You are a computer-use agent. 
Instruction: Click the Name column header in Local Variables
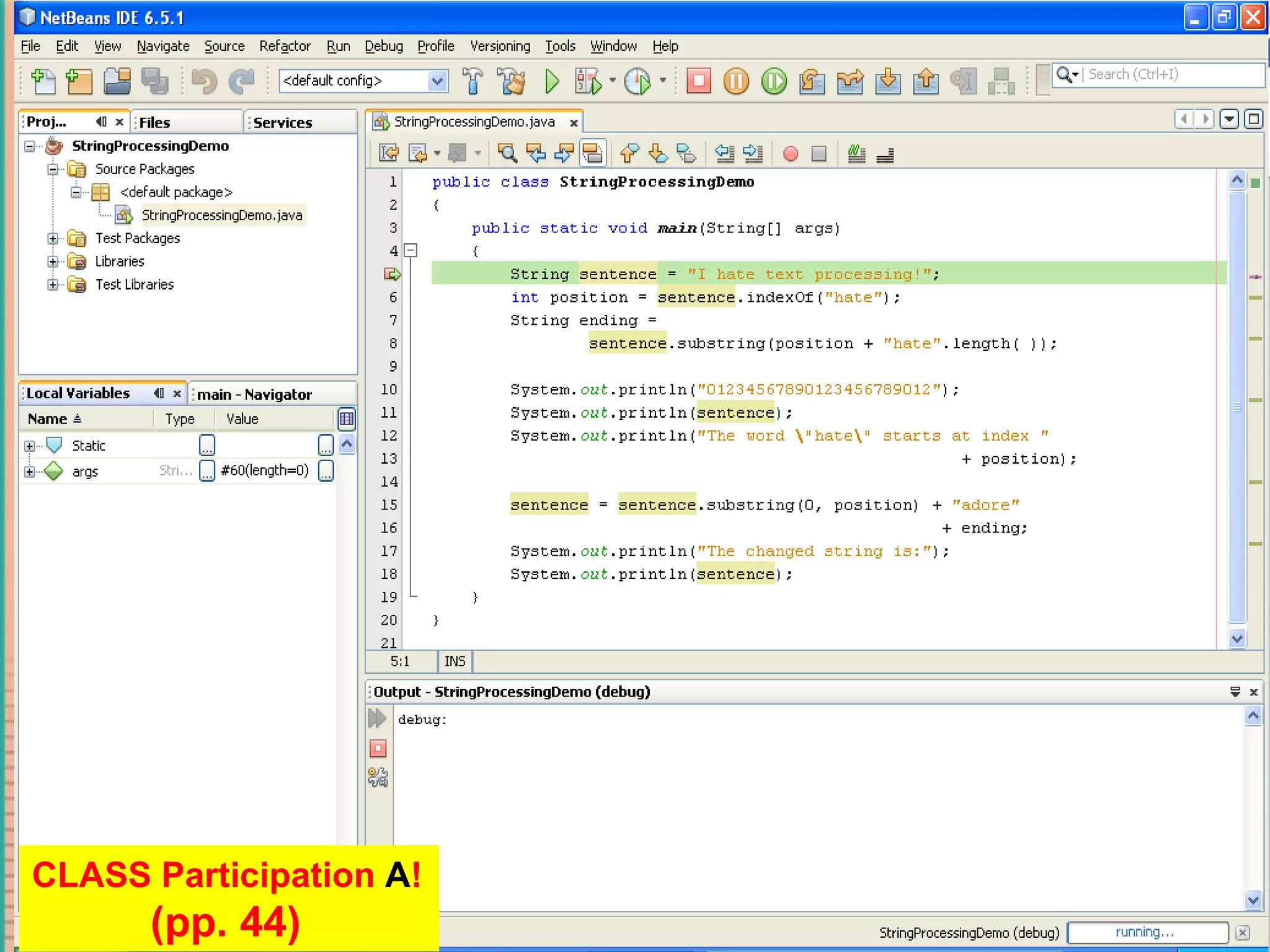pos(86,420)
